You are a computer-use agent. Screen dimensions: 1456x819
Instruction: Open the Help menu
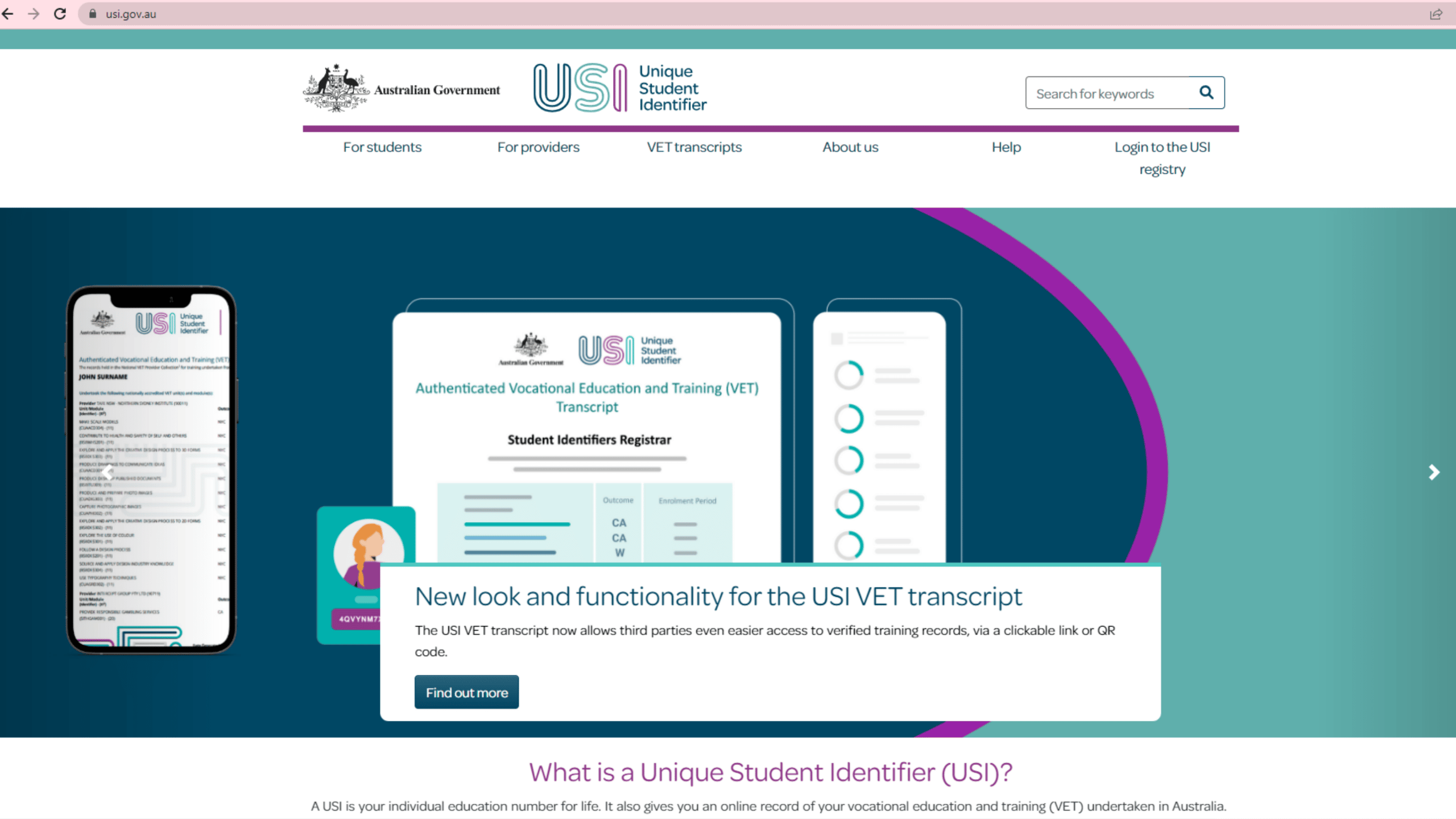tap(1006, 147)
